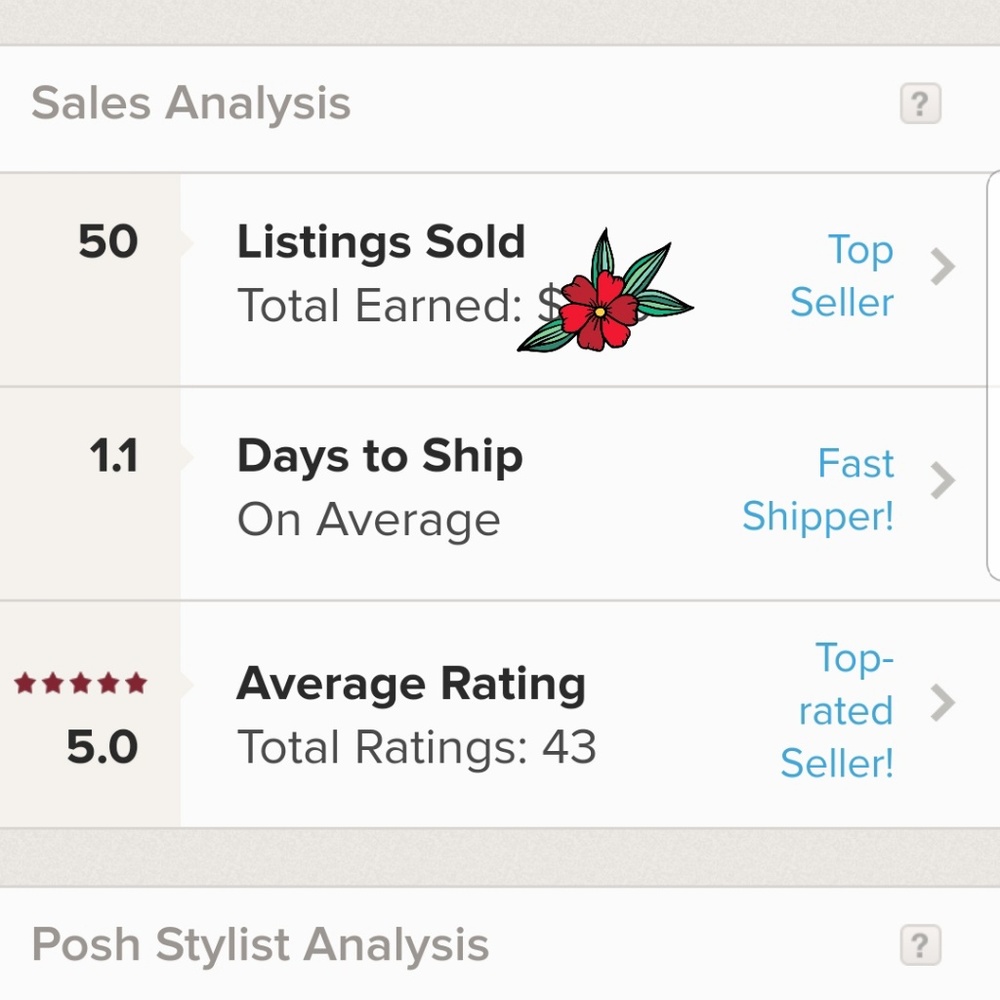Click the Sales Analysis section header
Viewport: 1000px width, 1000px height.
click(x=191, y=103)
